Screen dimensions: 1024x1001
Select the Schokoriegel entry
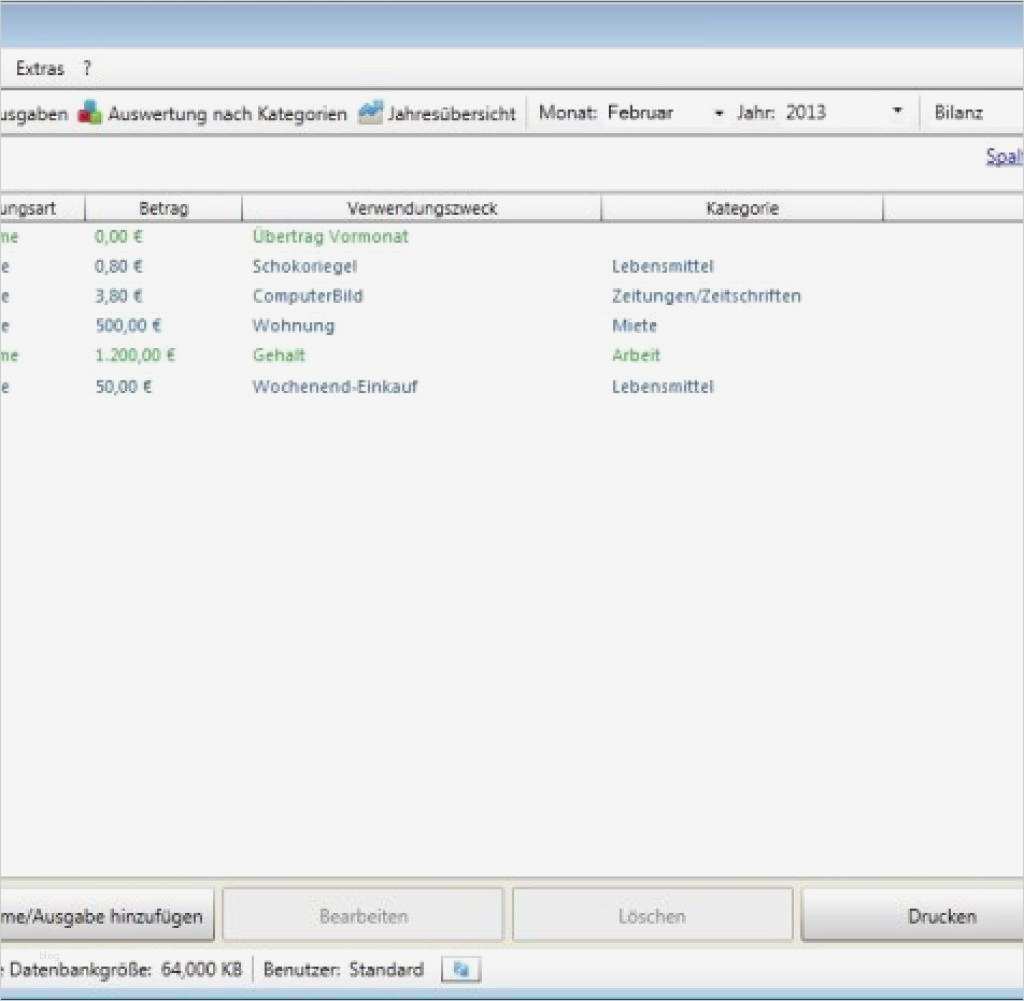pos(304,266)
